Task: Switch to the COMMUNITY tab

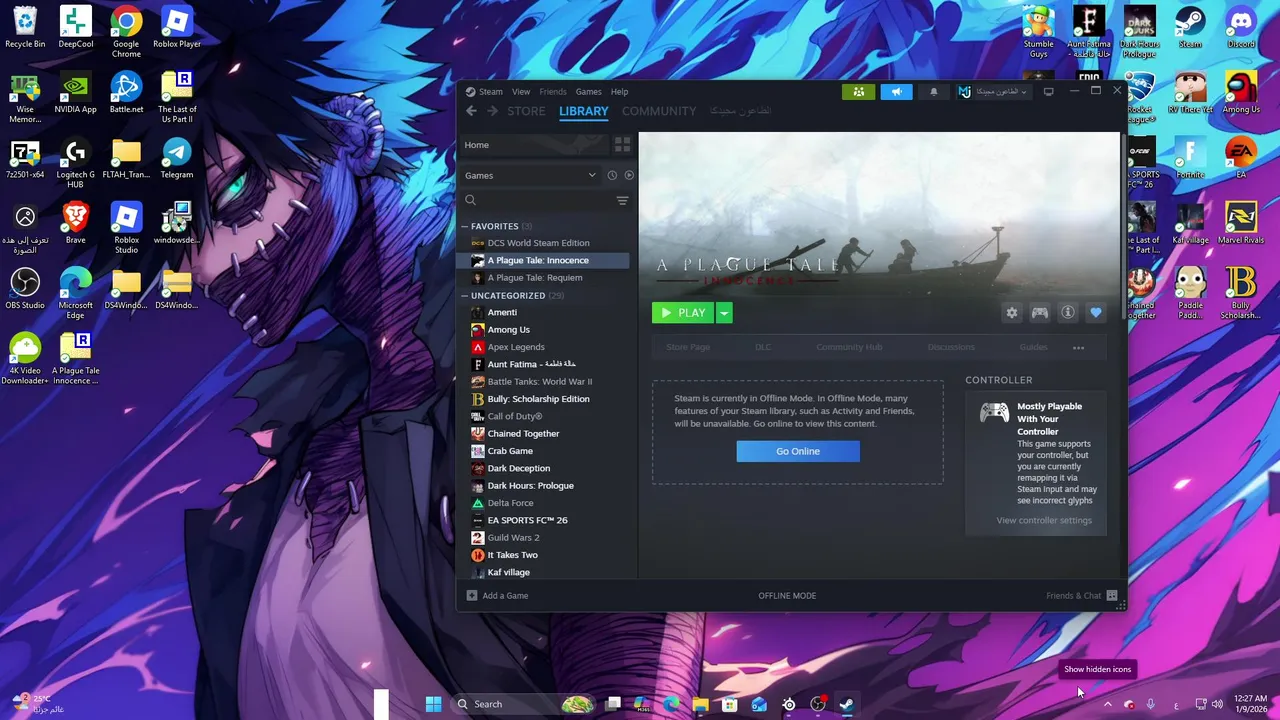Action: 659,111
